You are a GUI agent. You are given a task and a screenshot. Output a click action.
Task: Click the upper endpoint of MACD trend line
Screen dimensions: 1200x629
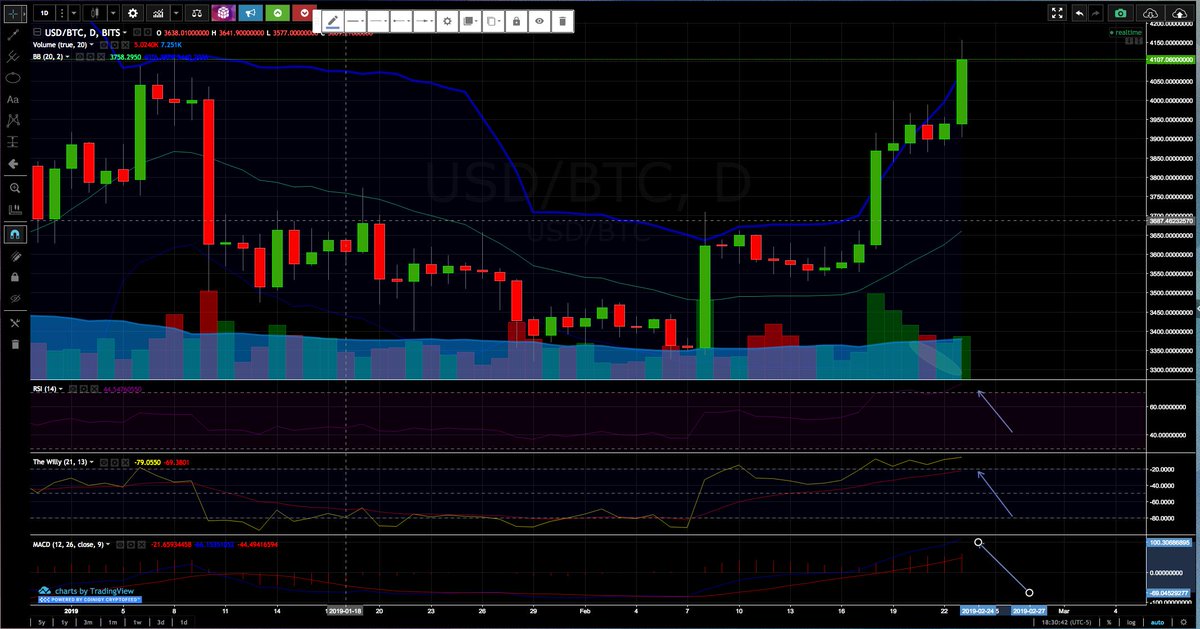(x=979, y=543)
